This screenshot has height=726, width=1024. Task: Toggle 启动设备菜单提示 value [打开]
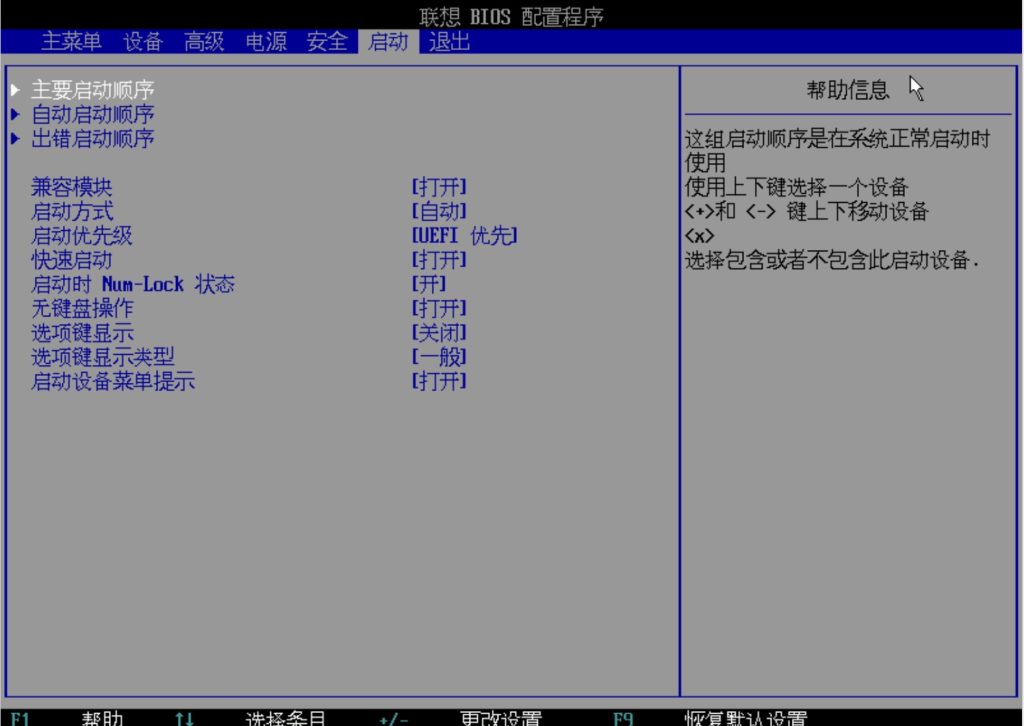coord(439,381)
